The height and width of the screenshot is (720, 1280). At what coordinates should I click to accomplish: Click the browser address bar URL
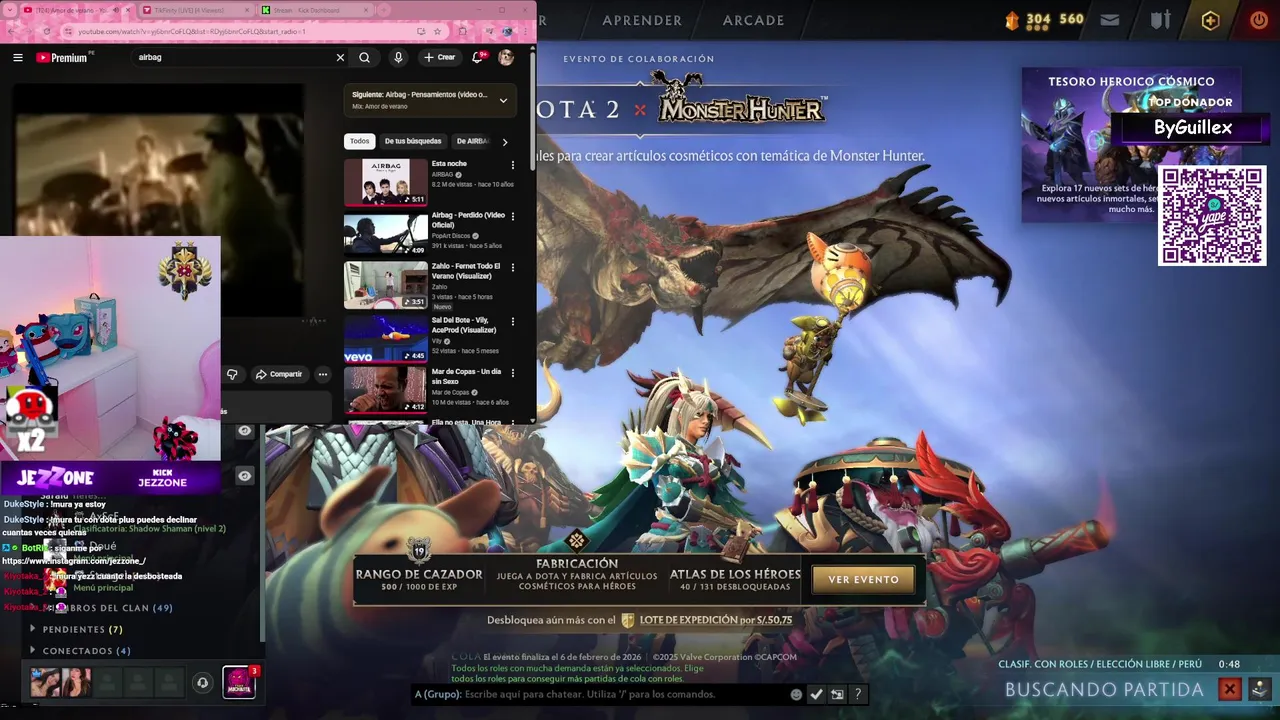pyautogui.click(x=190, y=31)
